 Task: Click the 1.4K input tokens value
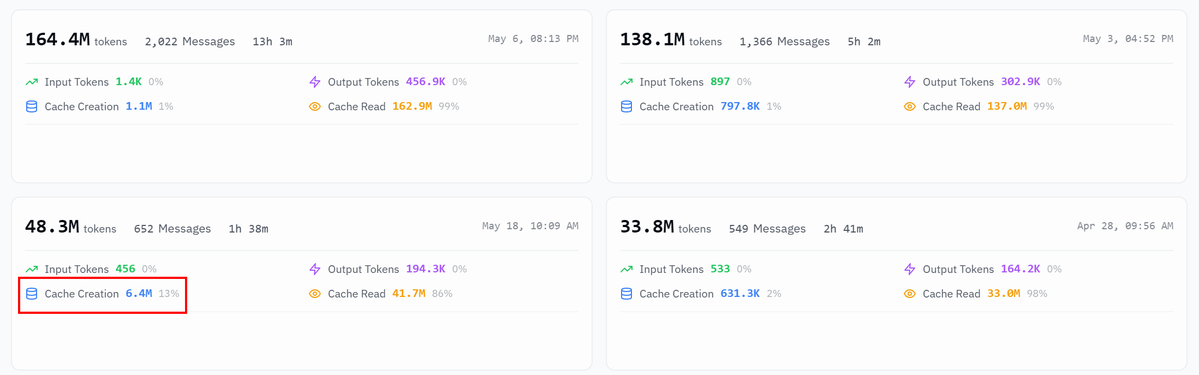[x=129, y=82]
